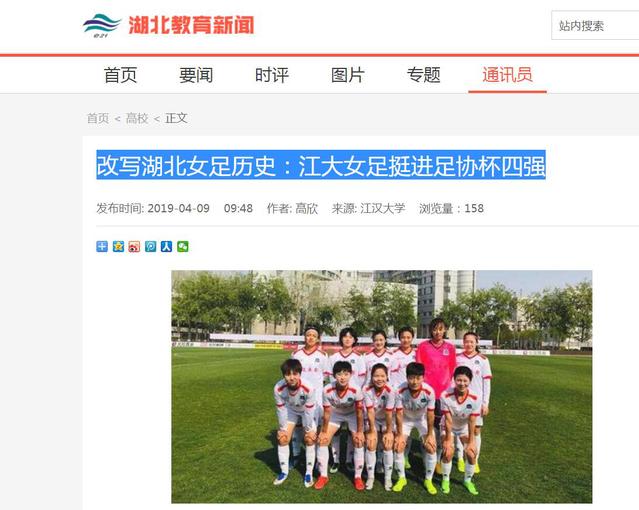Click the 湖北教育新闻 site logo

pyautogui.click(x=168, y=25)
